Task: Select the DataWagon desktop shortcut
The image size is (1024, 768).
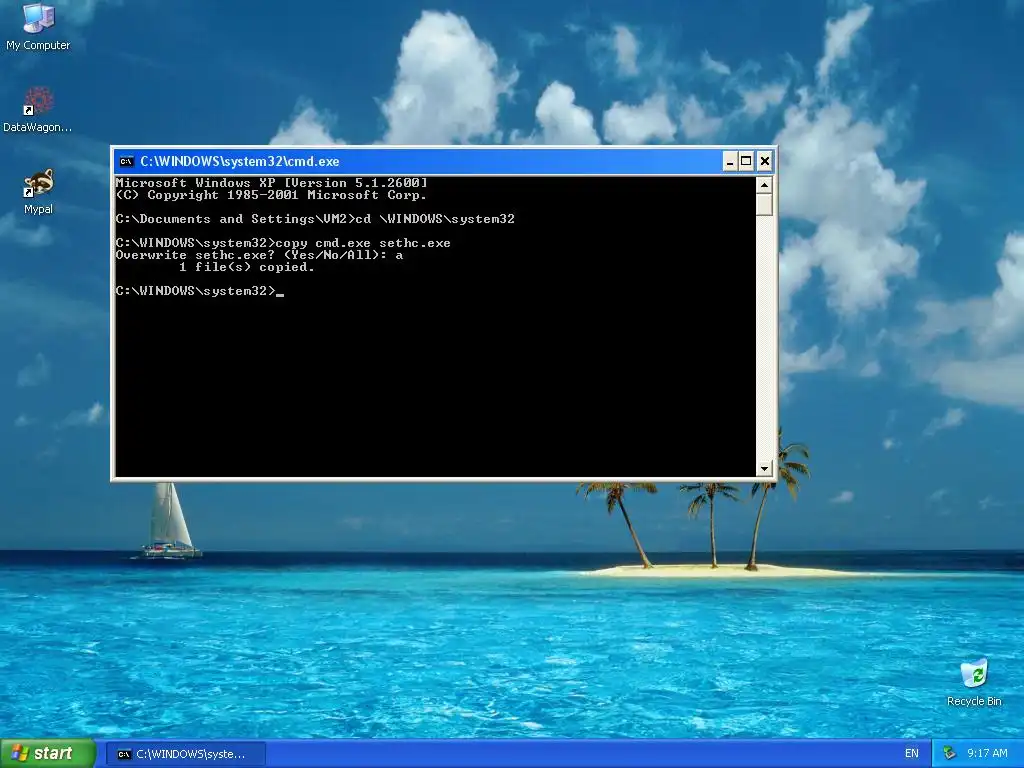Action: click(x=38, y=110)
